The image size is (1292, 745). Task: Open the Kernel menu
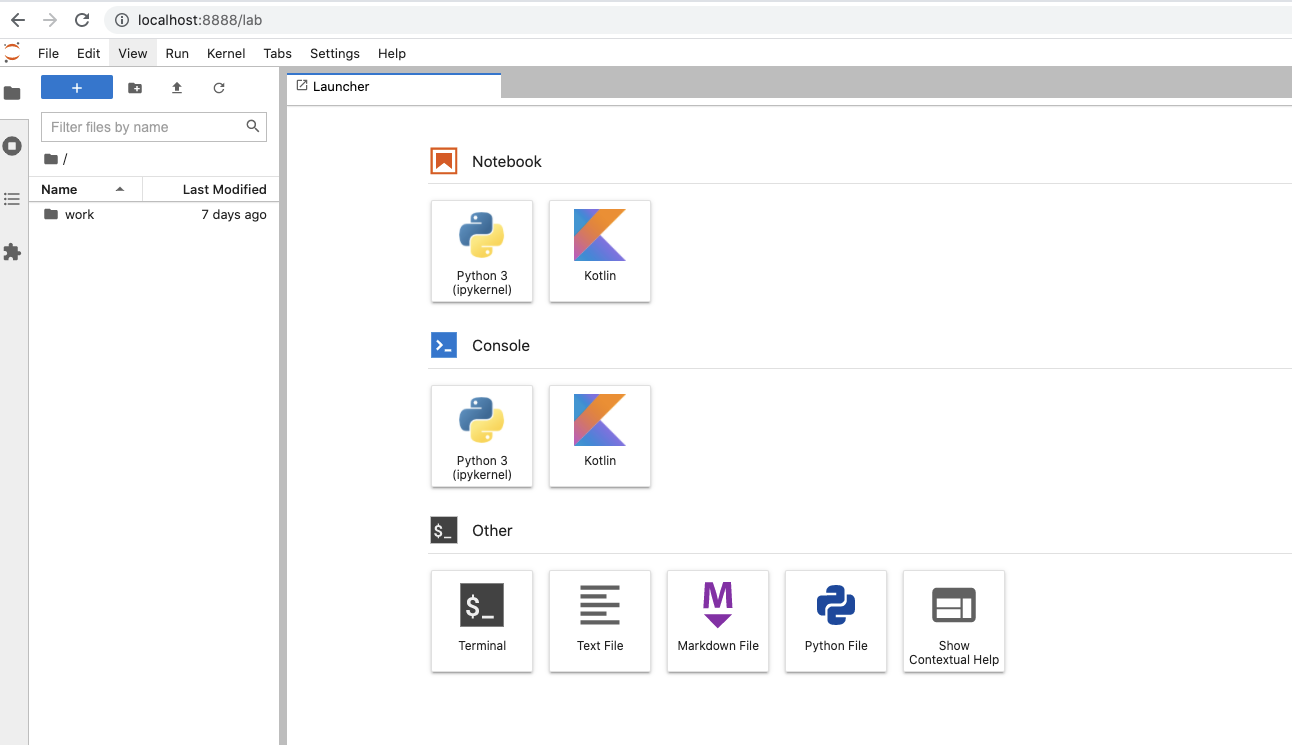click(x=226, y=54)
